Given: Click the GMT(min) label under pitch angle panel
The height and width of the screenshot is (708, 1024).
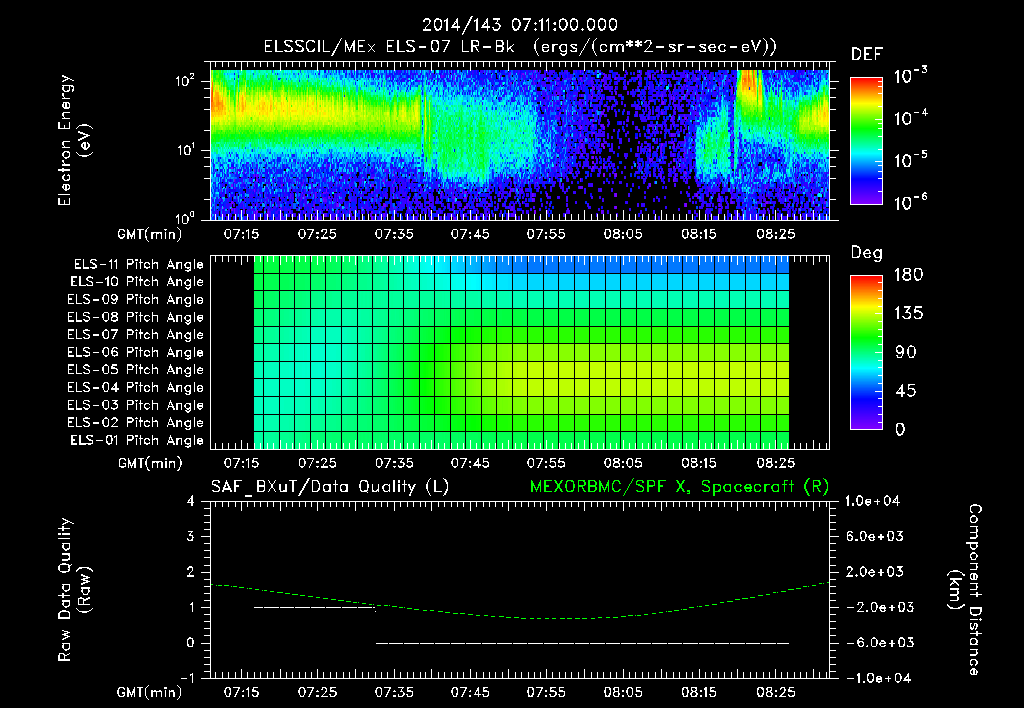Looking at the screenshot, I should tap(150, 464).
